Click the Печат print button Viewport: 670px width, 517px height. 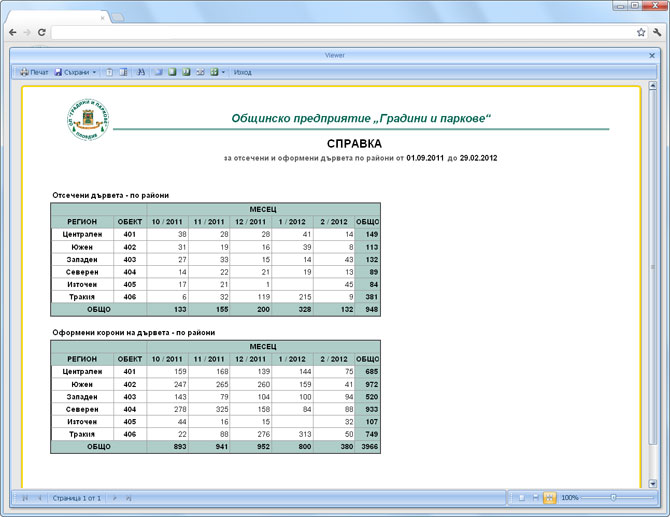click(34, 72)
